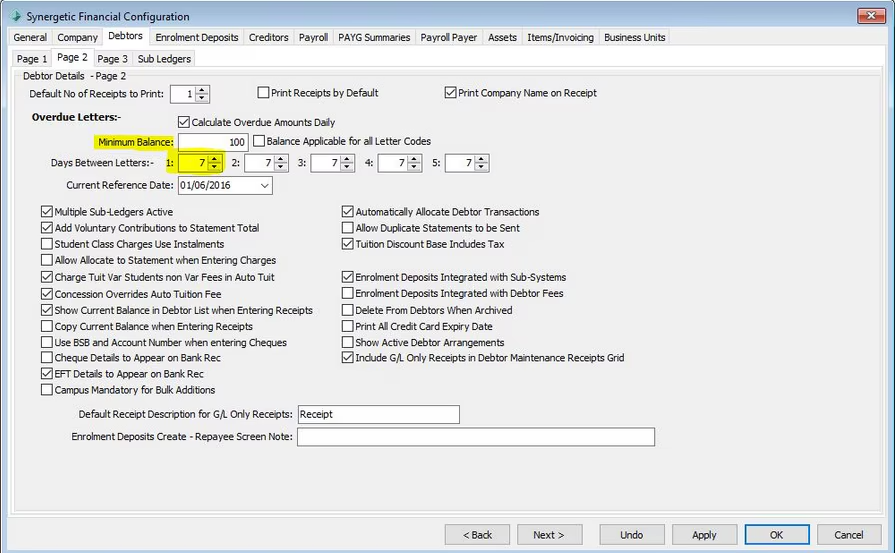The width and height of the screenshot is (895, 553).
Task: Decrease Days Between Letters value 3
Action: 348,167
